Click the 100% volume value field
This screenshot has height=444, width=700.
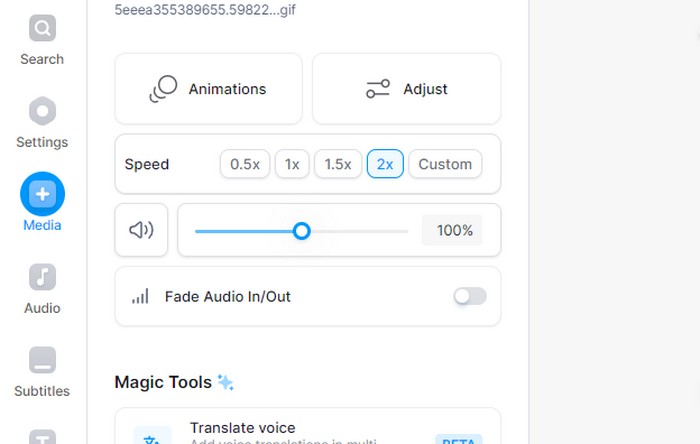pyautogui.click(x=452, y=230)
